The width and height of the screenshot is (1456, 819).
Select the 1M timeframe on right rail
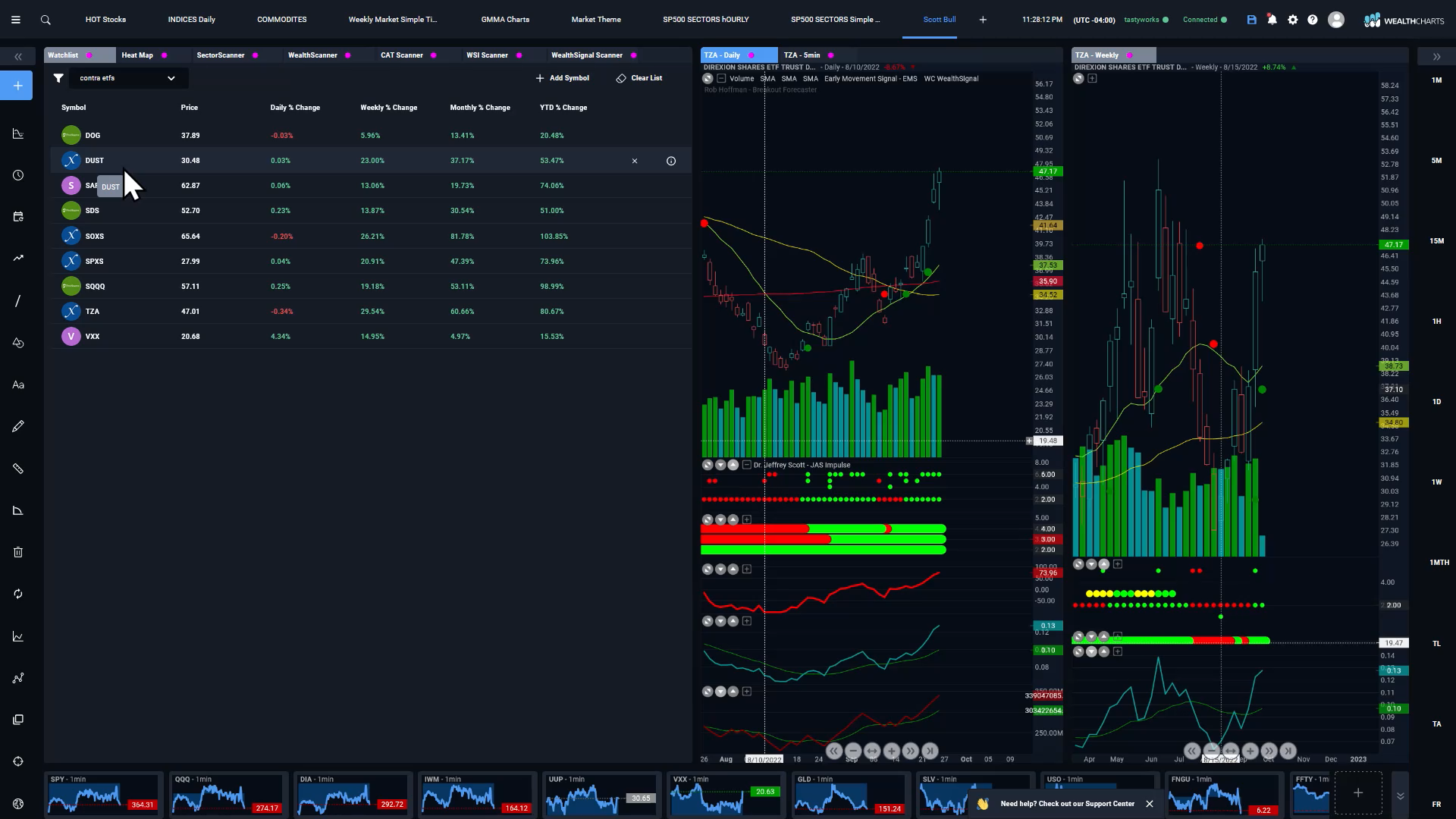1436,80
